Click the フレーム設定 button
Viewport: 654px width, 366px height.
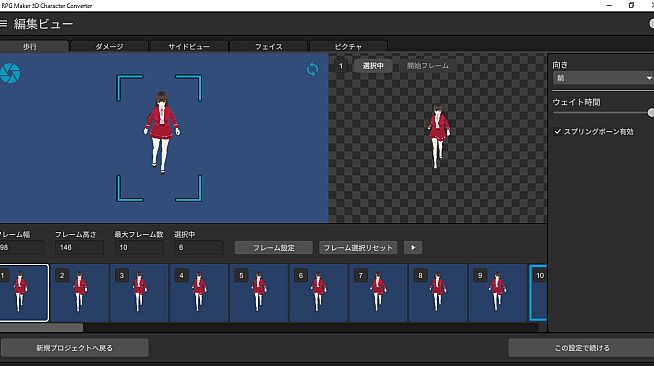click(x=274, y=248)
